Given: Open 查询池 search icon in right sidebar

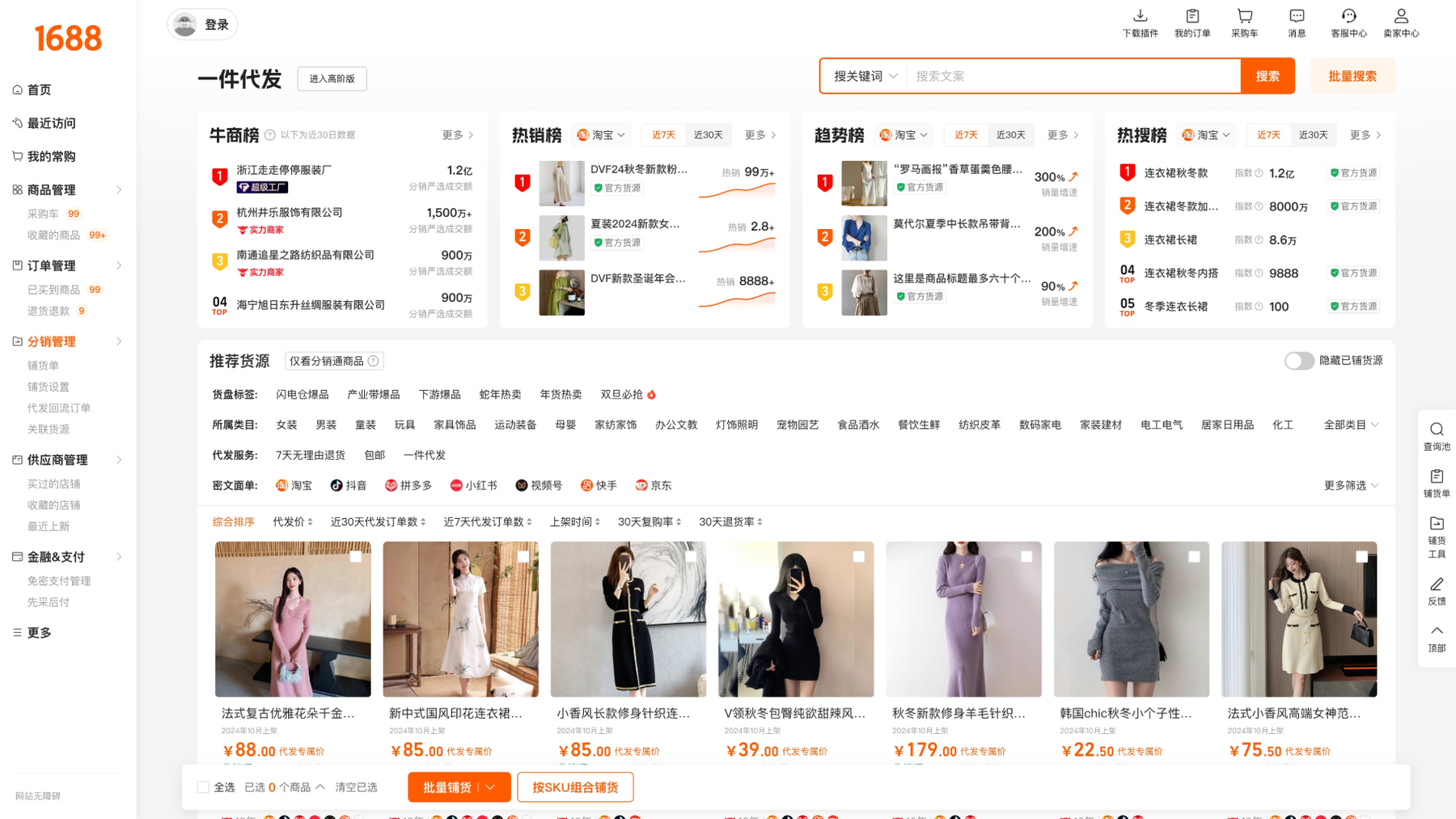Looking at the screenshot, I should click(1437, 429).
